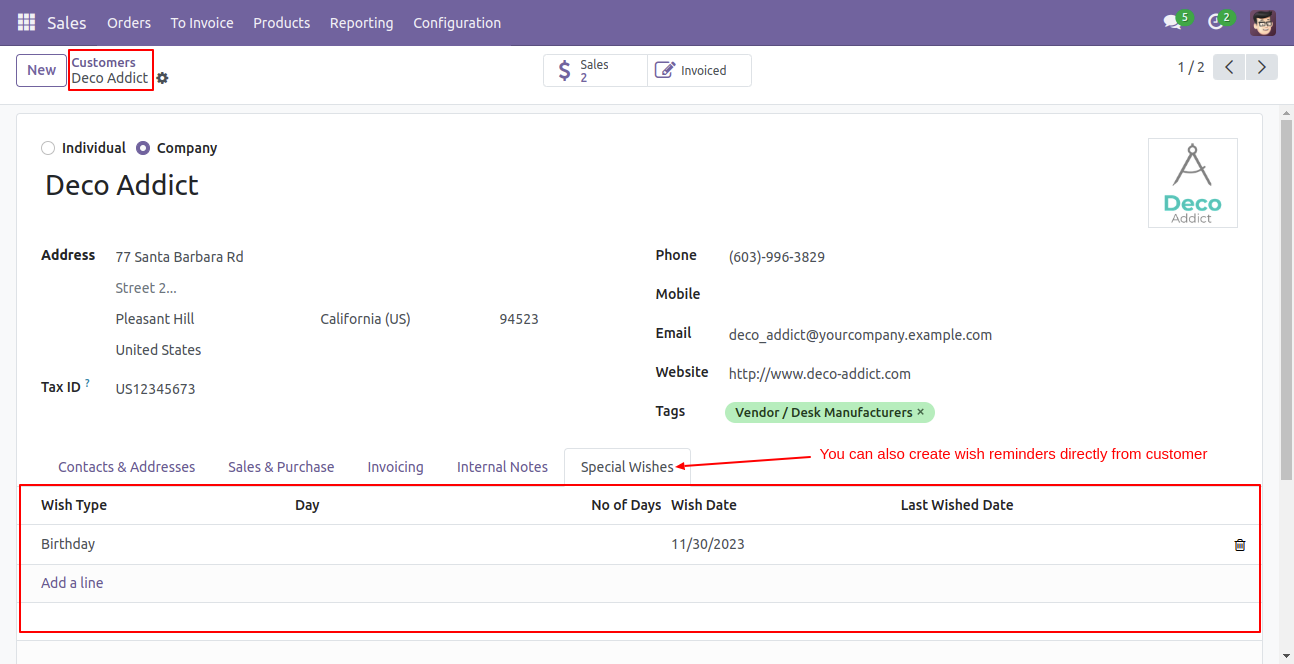Click the user avatar in top bar
The height and width of the screenshot is (664, 1294).
1263,22
